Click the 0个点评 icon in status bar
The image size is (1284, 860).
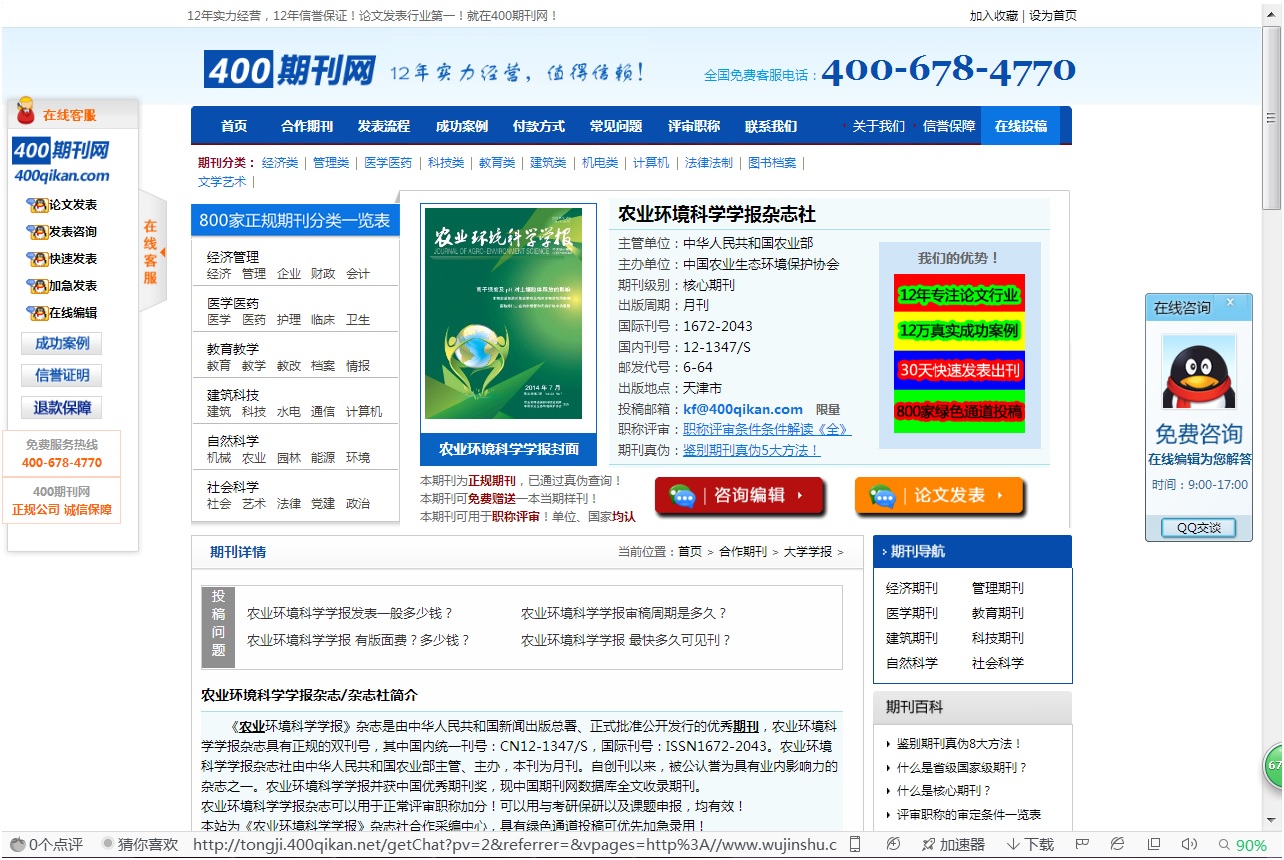coord(17,845)
